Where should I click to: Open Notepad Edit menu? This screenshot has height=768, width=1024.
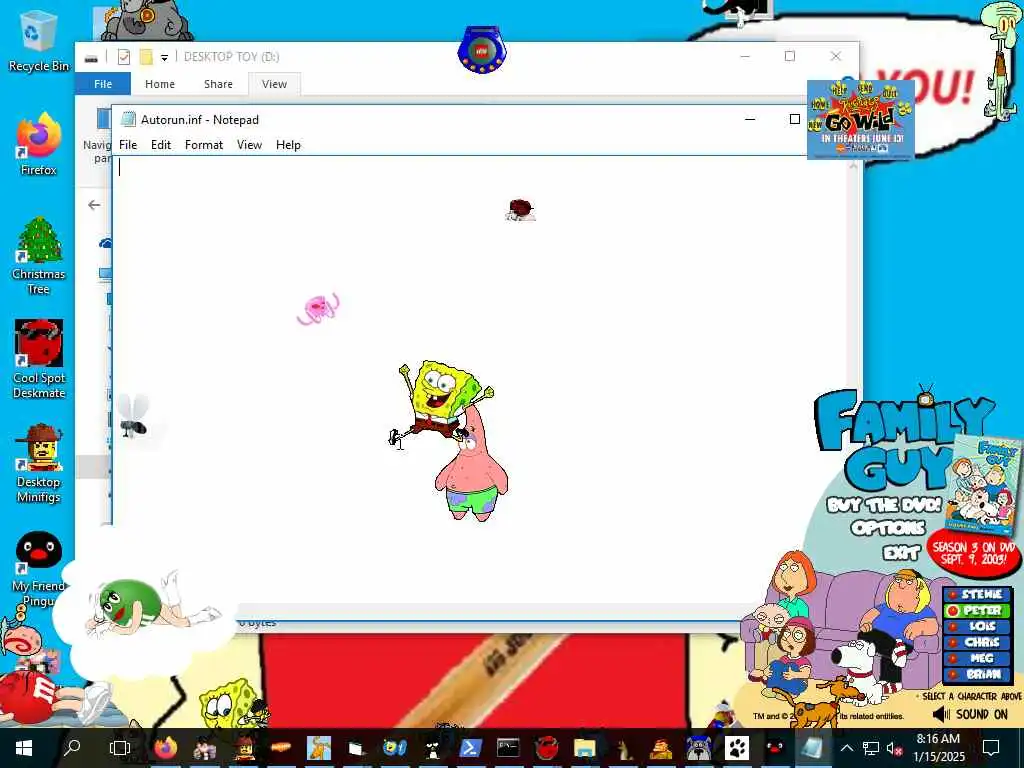tap(161, 145)
